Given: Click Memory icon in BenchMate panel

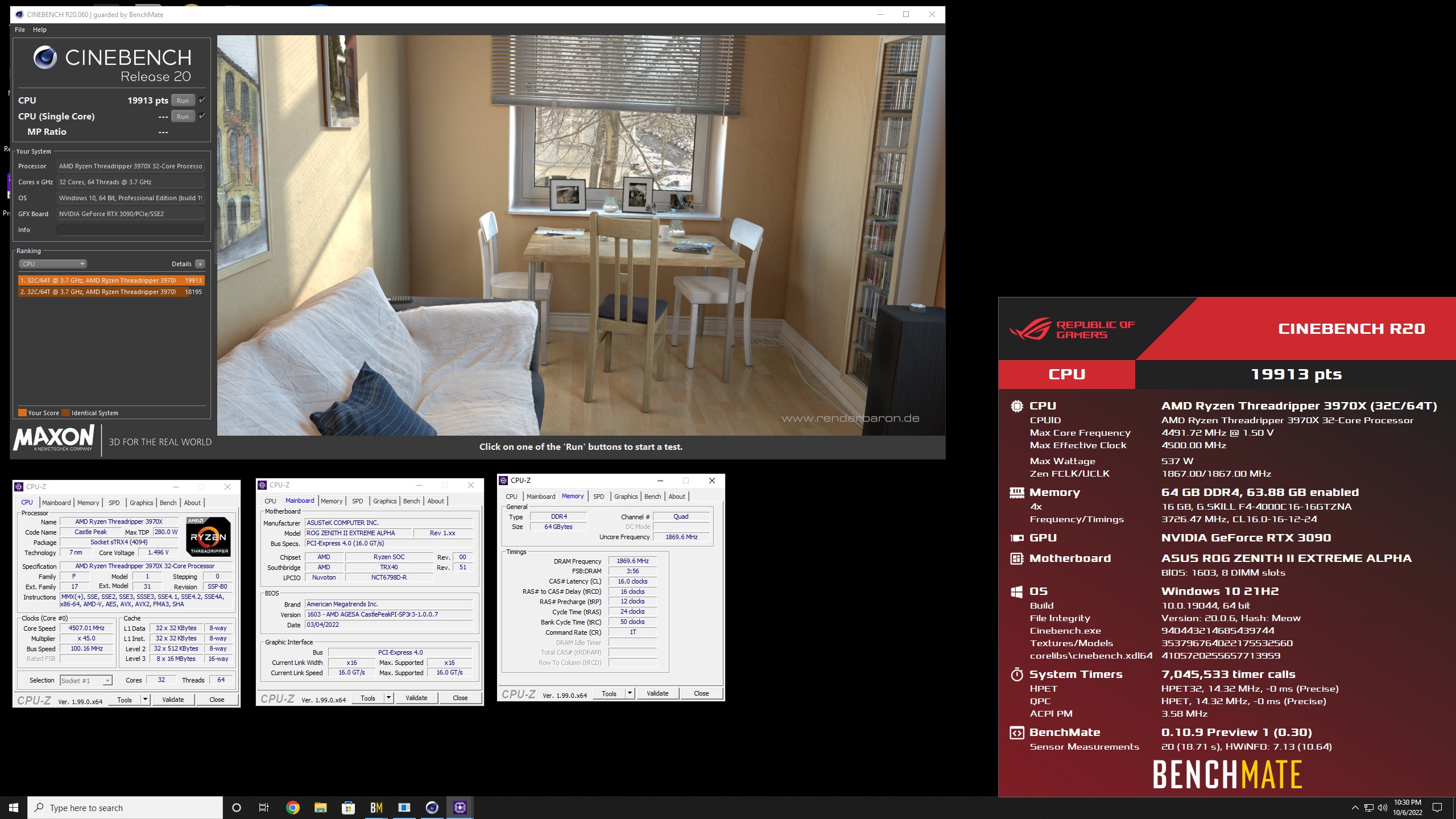Looking at the screenshot, I should [1017, 493].
